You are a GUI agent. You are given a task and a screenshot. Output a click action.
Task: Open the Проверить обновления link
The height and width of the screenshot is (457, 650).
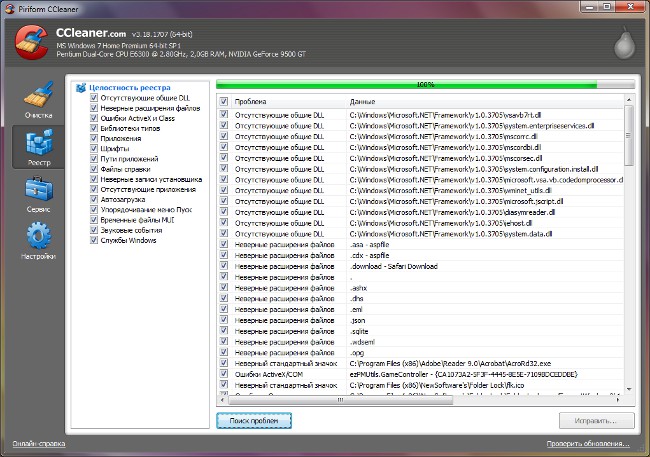point(588,444)
